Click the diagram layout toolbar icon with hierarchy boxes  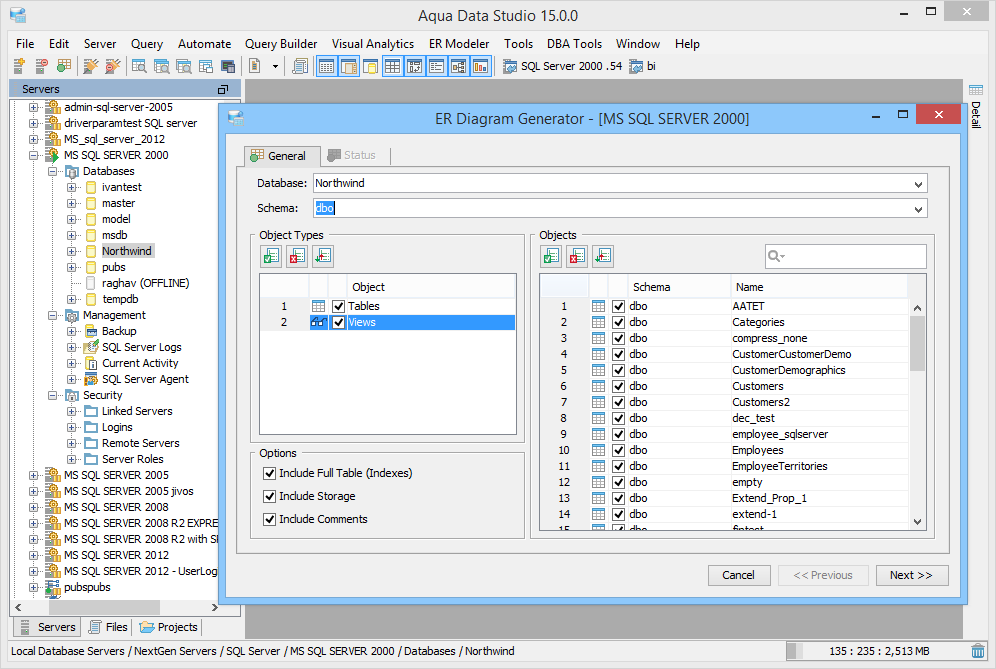tap(459, 65)
